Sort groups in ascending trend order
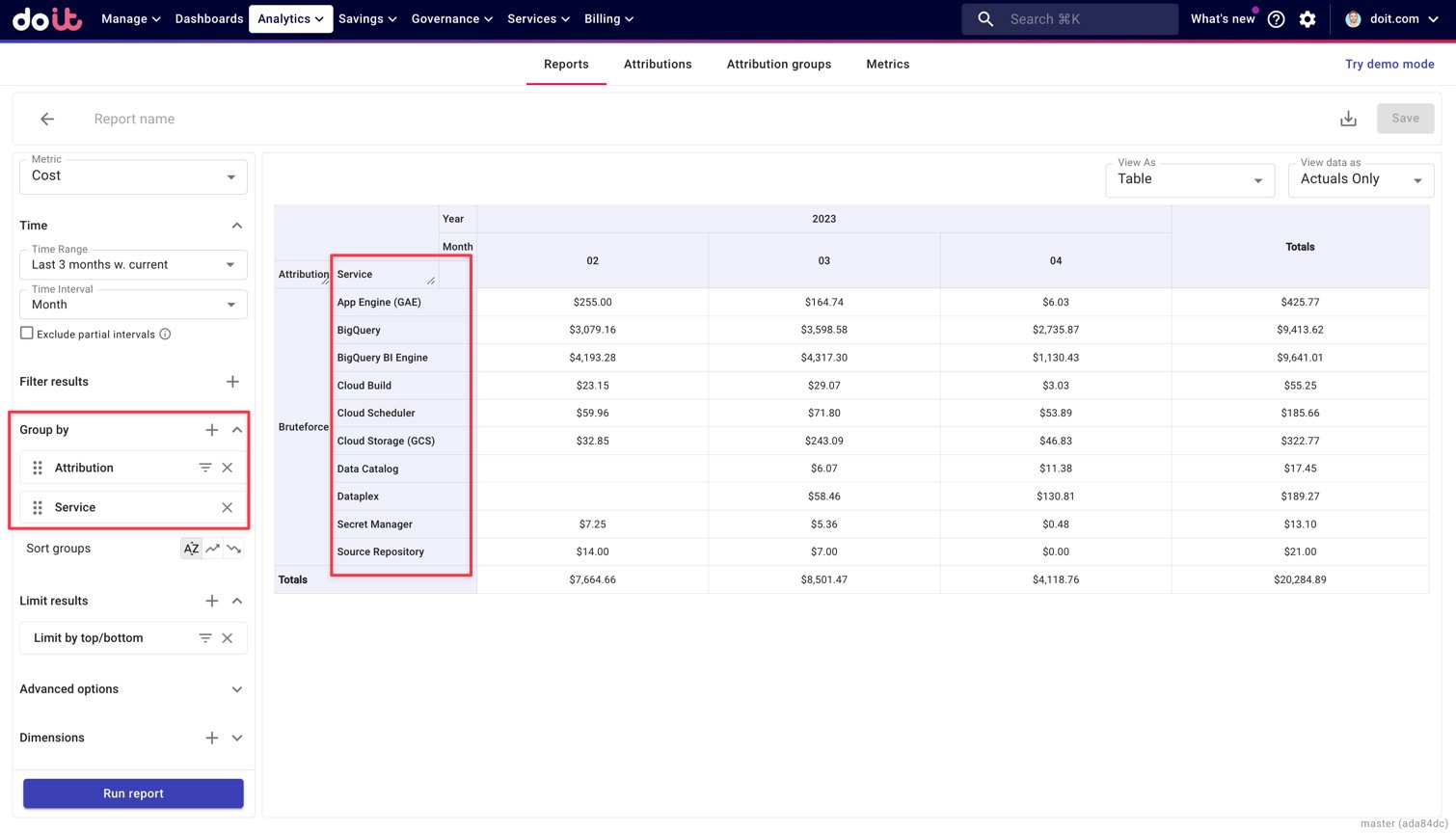This screenshot has width=1456, height=833. pos(213,549)
